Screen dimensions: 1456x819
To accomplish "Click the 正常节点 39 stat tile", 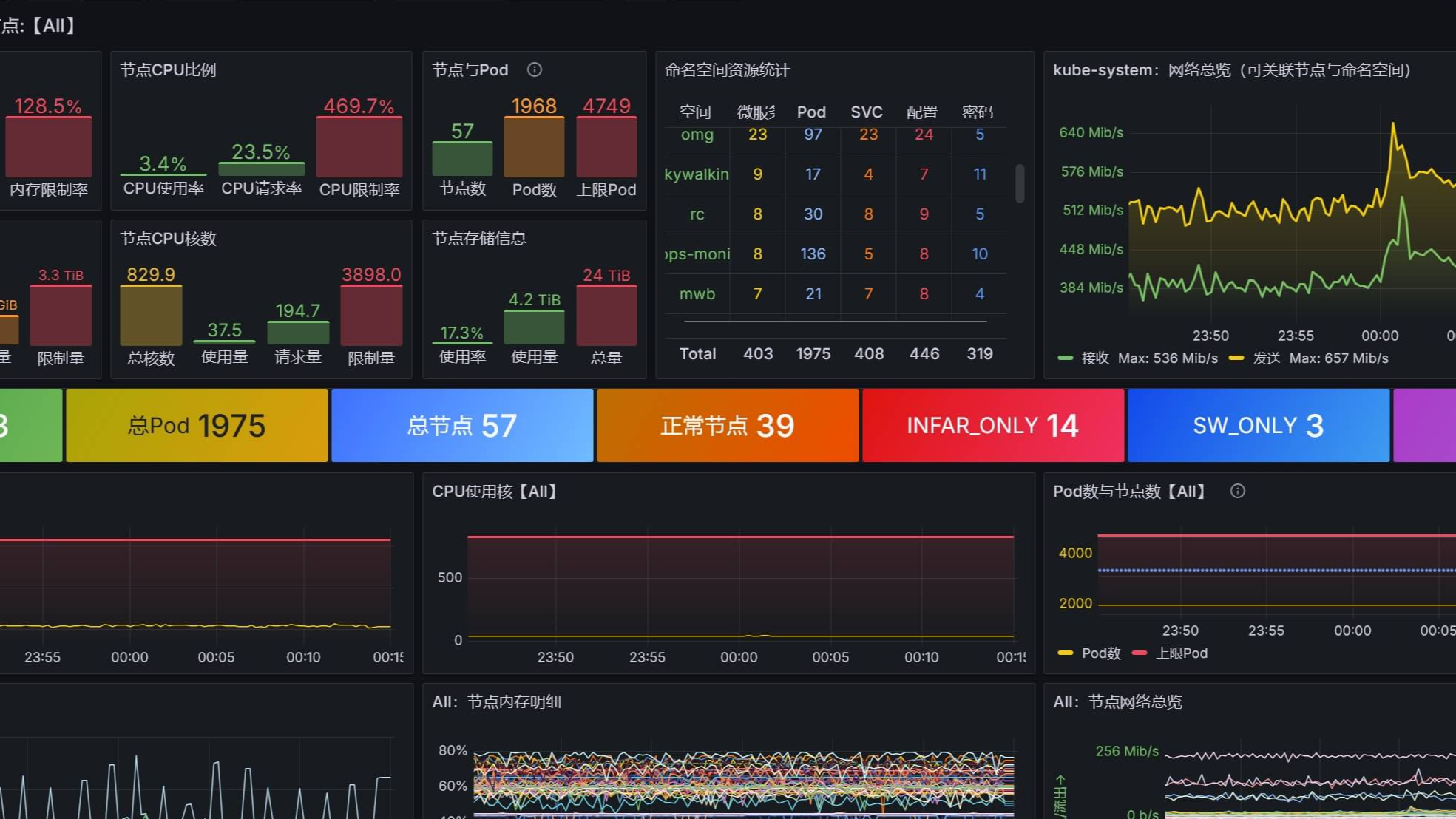I will coord(728,425).
